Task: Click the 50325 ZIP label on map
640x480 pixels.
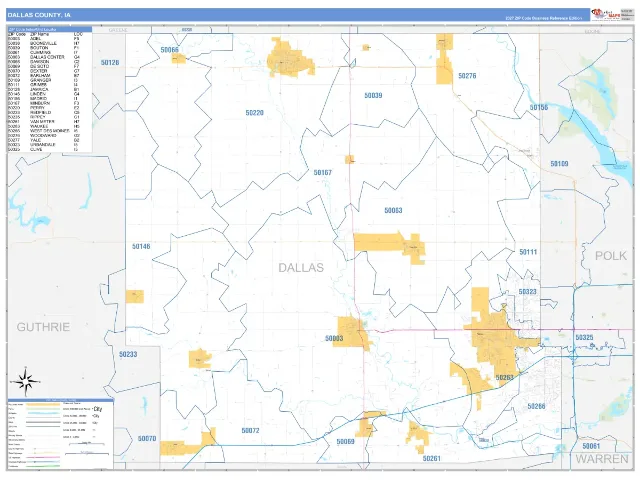Action: pyautogui.click(x=584, y=338)
